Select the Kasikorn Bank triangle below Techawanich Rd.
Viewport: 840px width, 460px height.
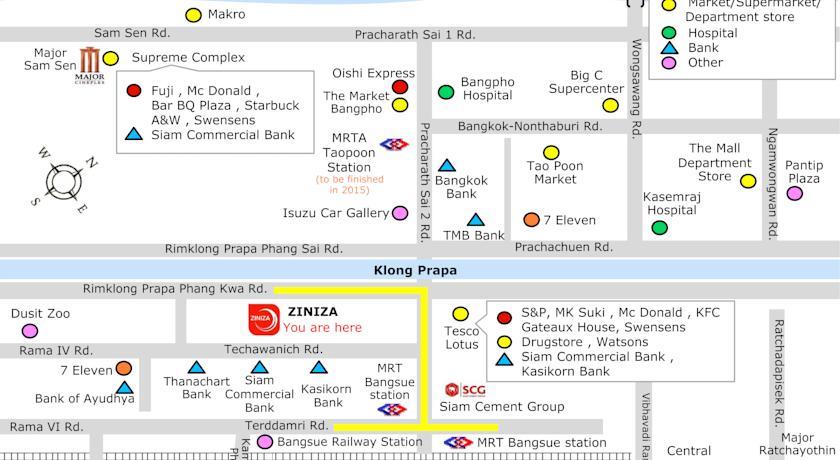coord(318,368)
